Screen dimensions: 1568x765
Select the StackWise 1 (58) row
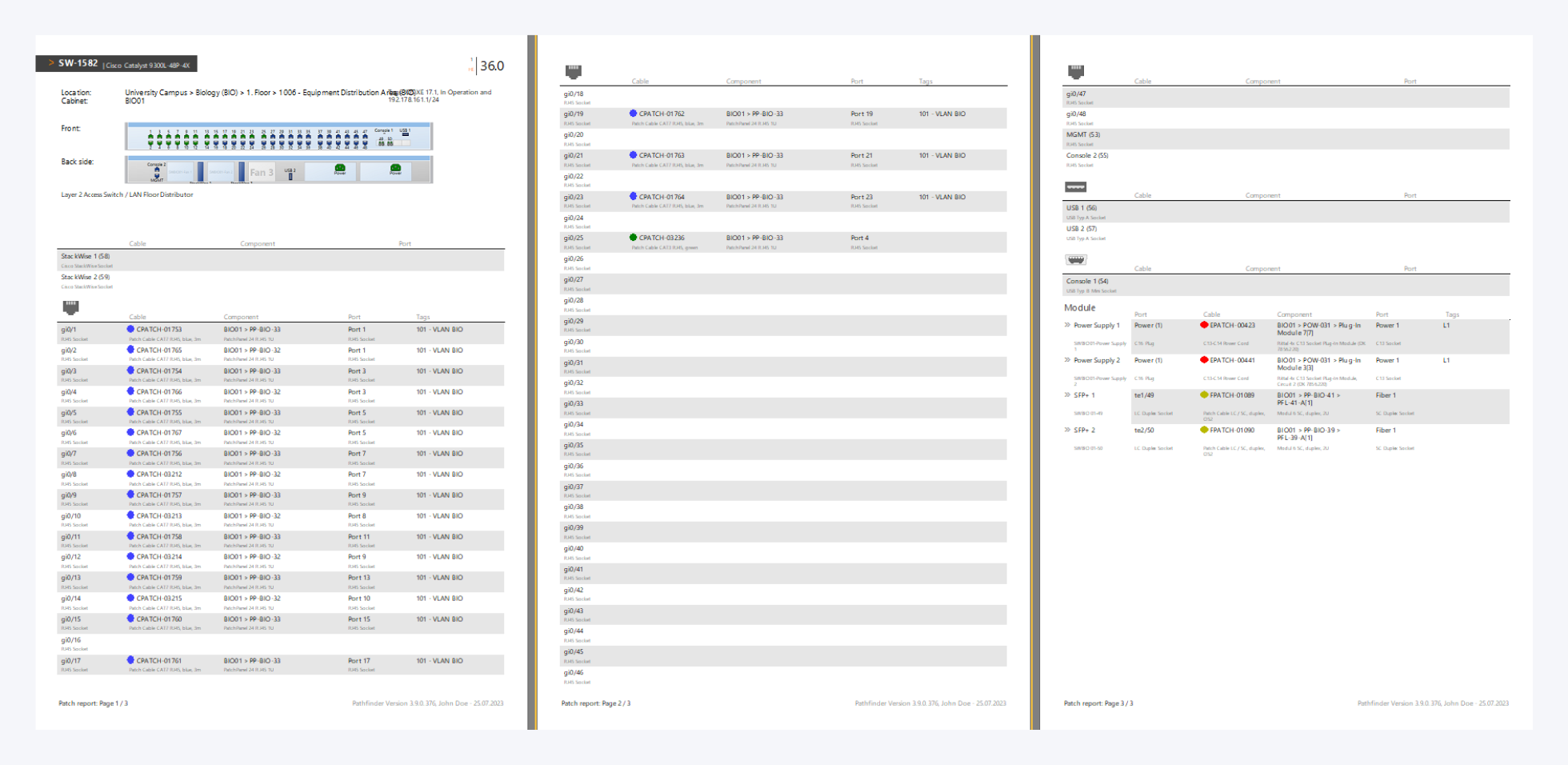280,260
